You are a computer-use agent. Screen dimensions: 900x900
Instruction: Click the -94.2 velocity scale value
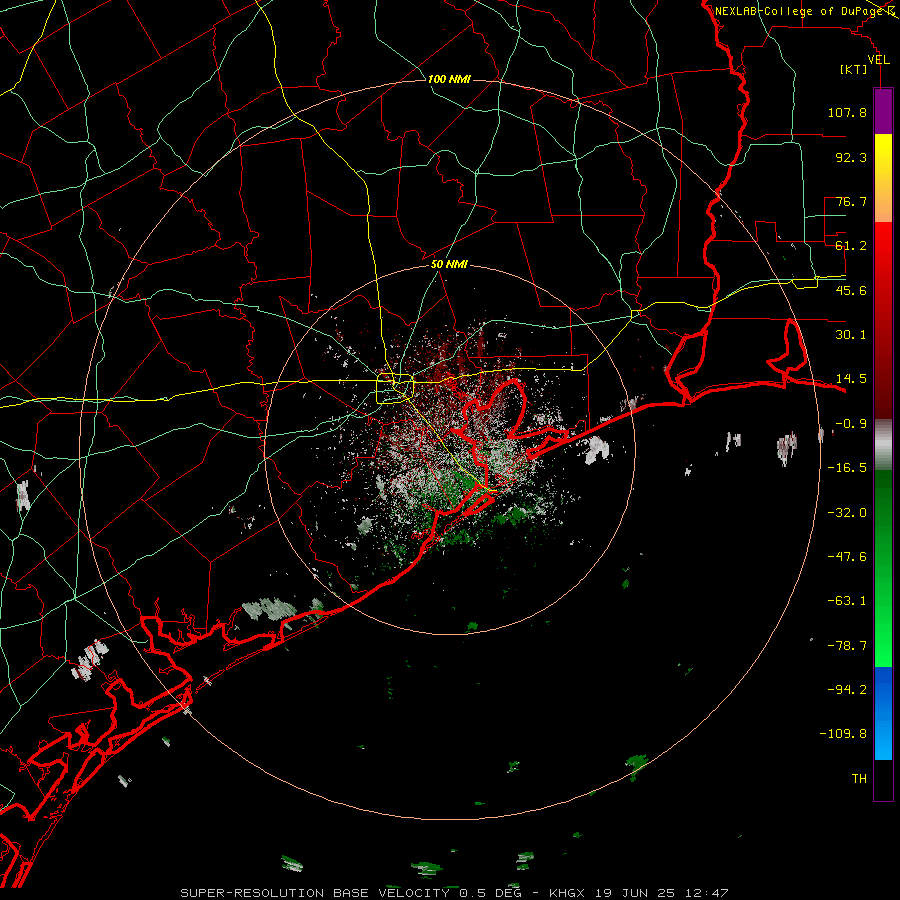(x=847, y=689)
